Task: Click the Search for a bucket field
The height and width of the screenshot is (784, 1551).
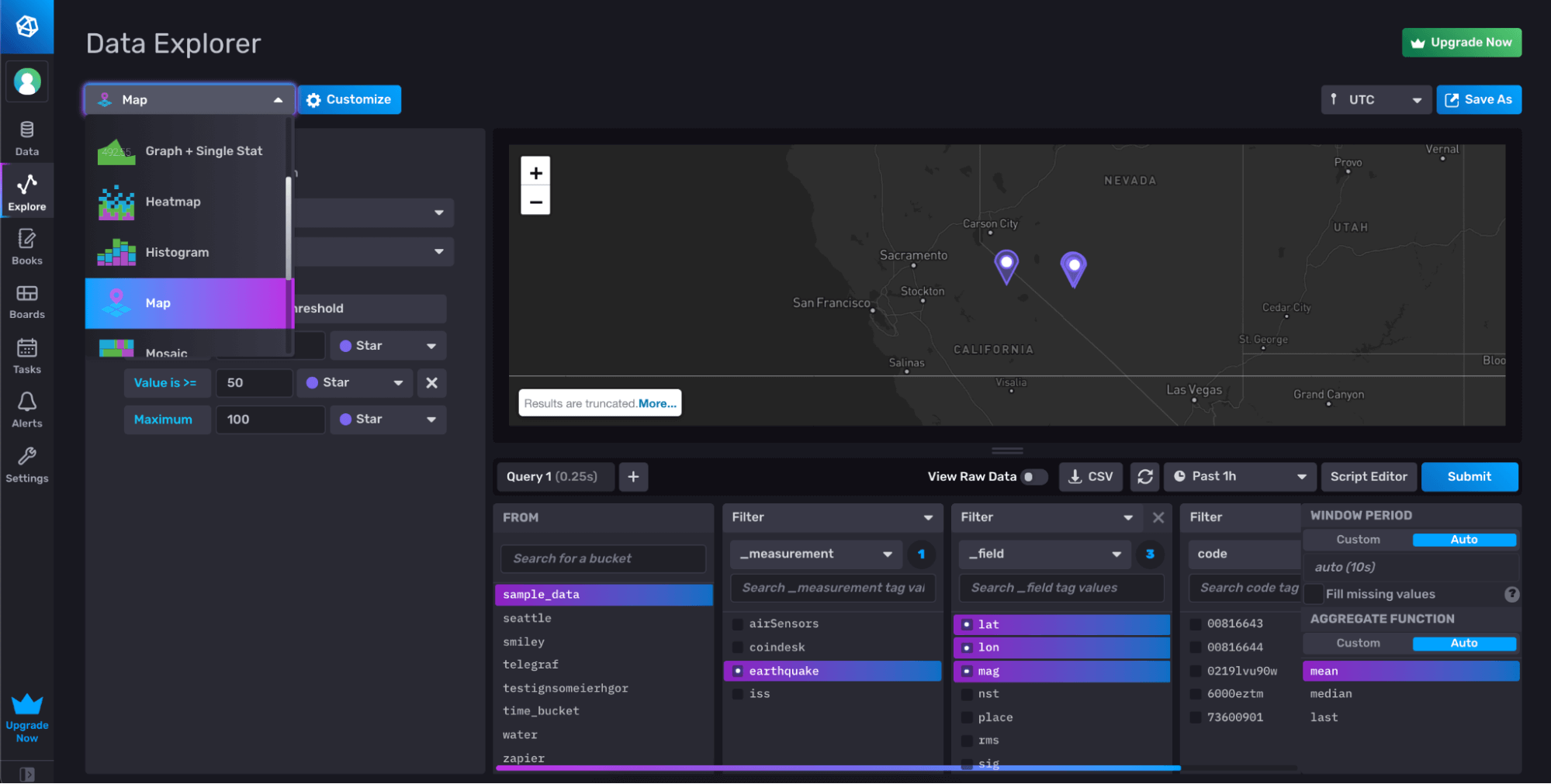Action: (603, 558)
